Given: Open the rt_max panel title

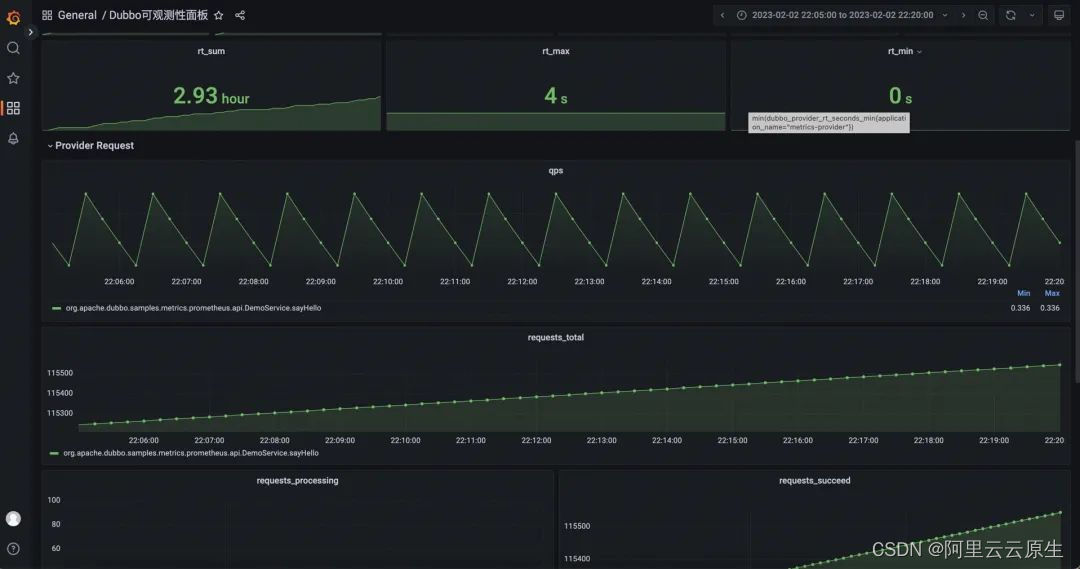Looking at the screenshot, I should [556, 51].
